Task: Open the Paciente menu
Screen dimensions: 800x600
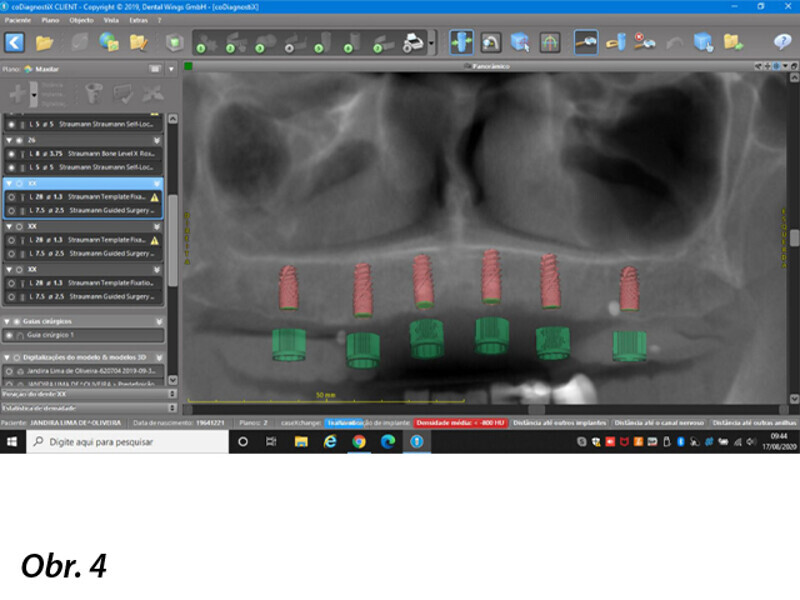Action: tap(18, 19)
